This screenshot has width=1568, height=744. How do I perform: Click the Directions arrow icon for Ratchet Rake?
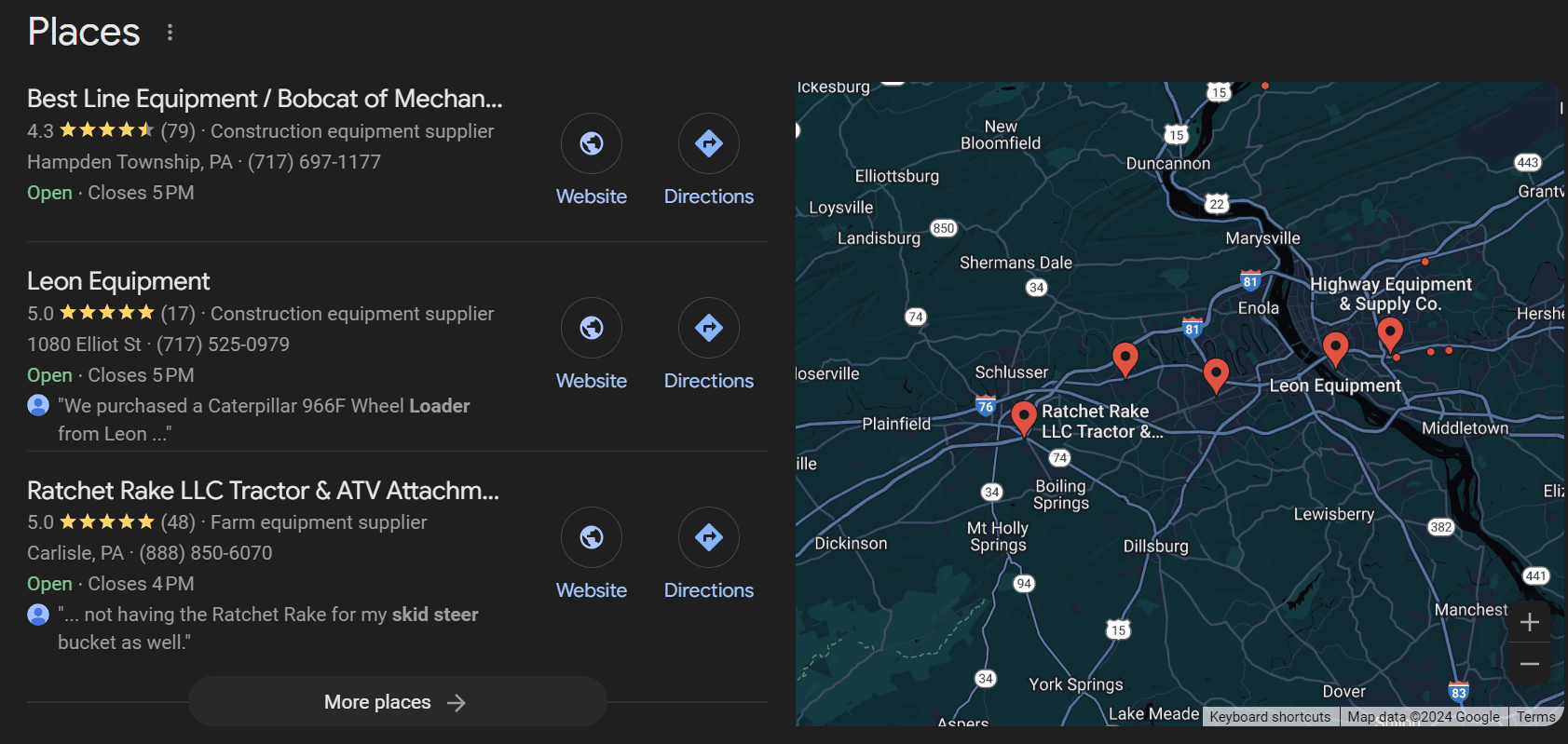click(709, 537)
